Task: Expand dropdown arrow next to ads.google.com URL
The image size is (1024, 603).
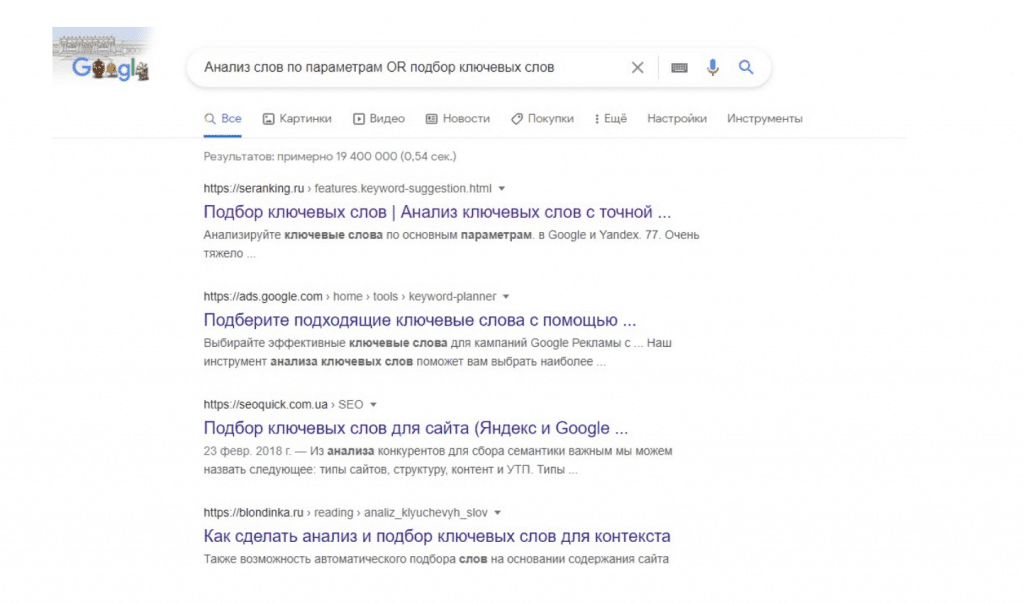Action: (506, 297)
